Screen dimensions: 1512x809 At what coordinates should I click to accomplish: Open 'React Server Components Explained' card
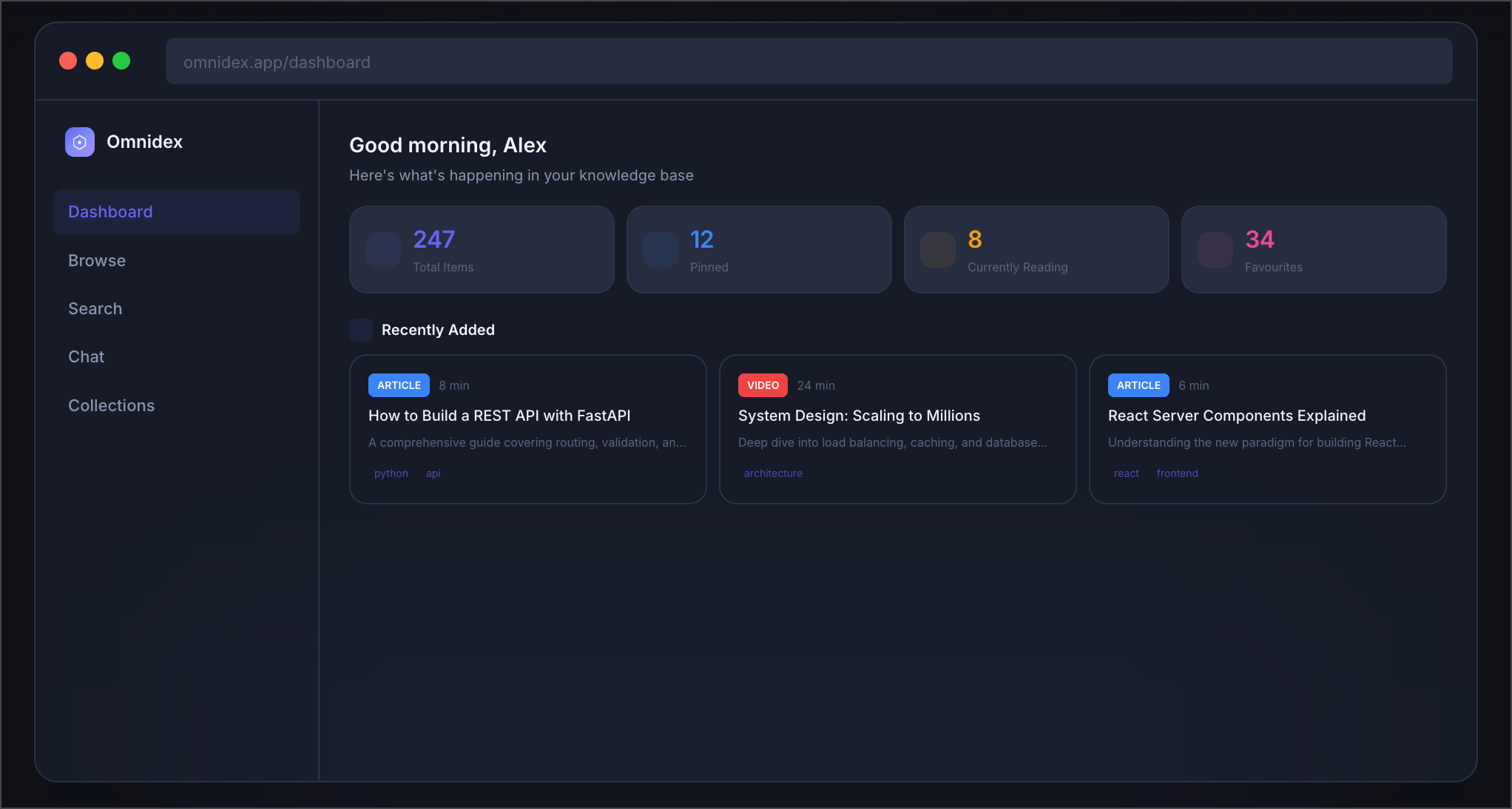tap(1236, 416)
